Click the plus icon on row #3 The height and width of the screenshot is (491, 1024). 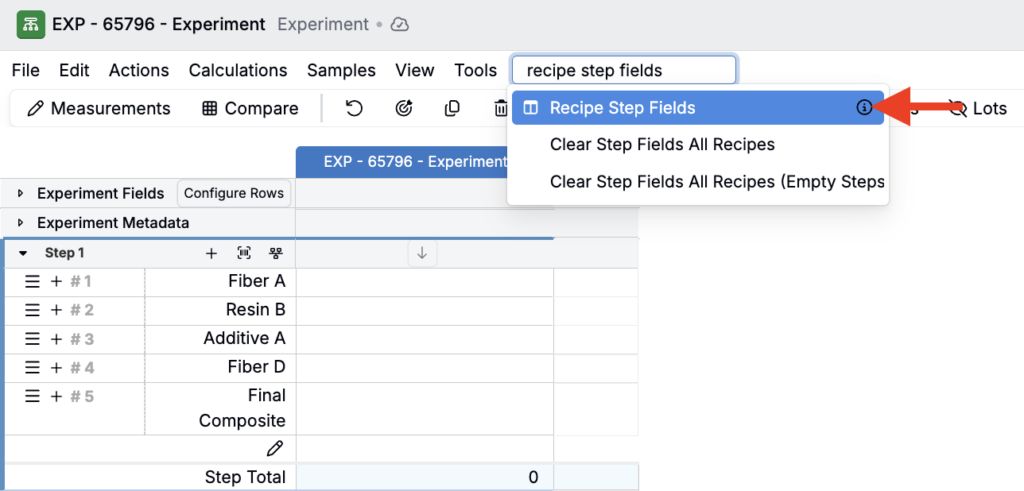click(x=56, y=339)
